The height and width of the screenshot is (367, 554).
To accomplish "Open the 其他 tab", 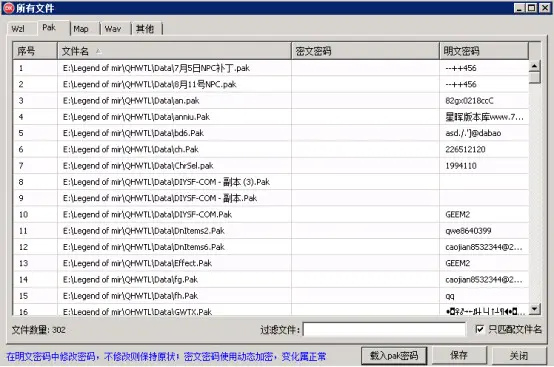I will pyautogui.click(x=145, y=29).
